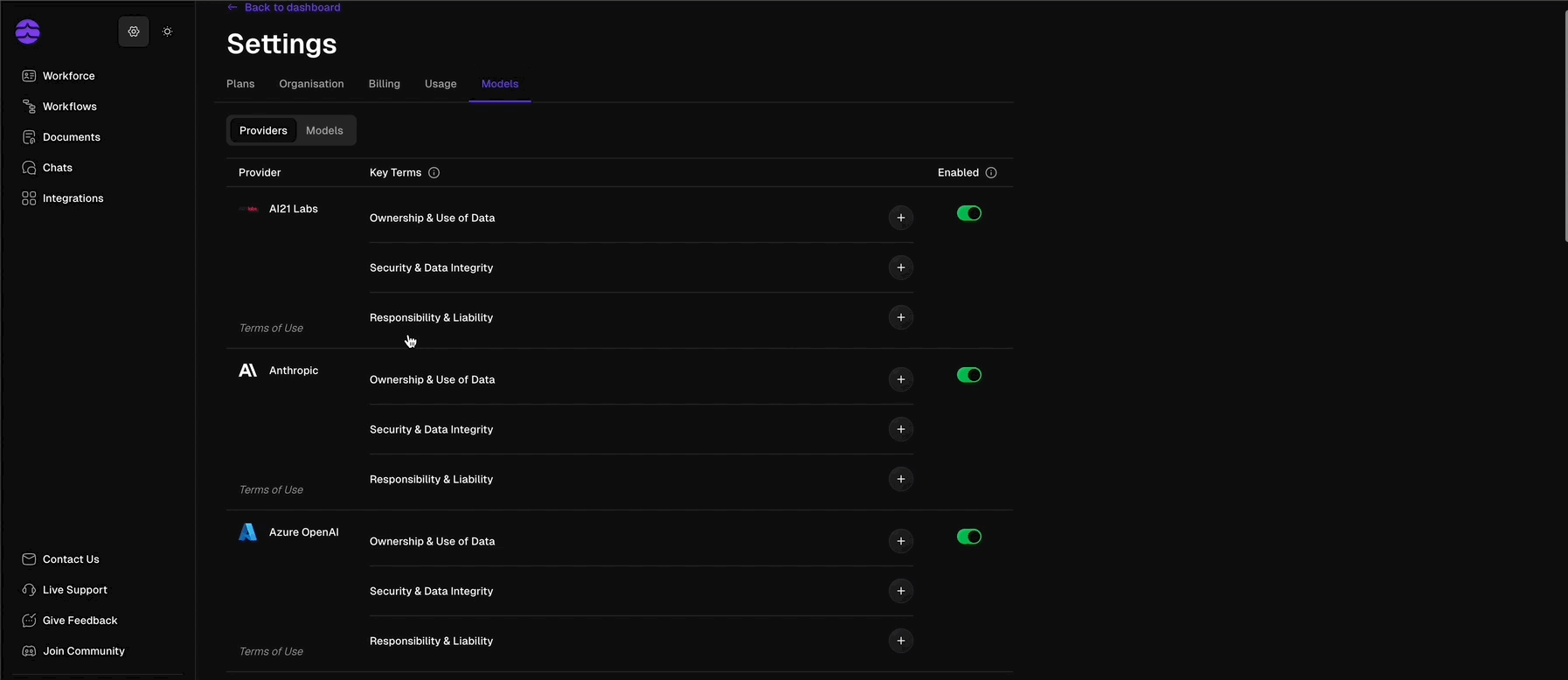
Task: Click the Key Terms column header
Action: pyautogui.click(x=395, y=173)
